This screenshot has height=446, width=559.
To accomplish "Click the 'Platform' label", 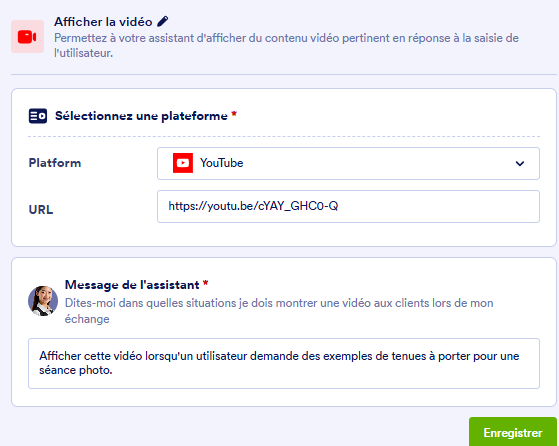I will pyautogui.click(x=55, y=163).
